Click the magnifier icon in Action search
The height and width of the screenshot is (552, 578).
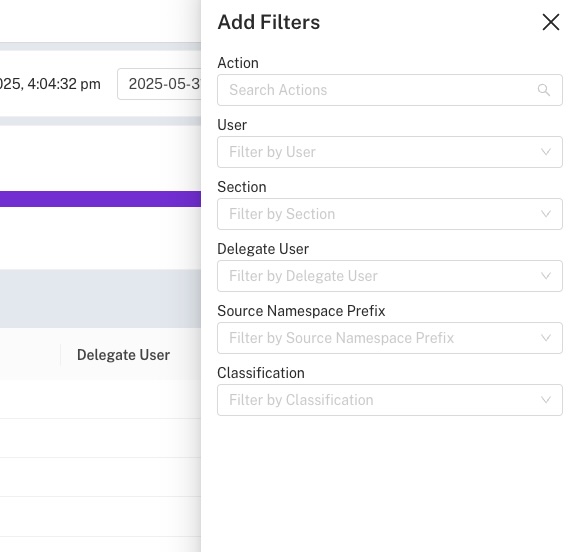(544, 90)
